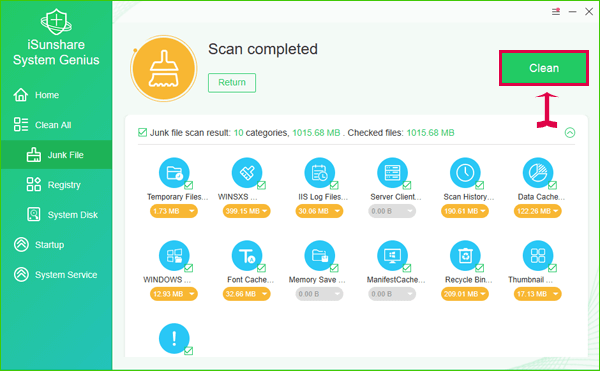The image size is (600, 371).
Task: Open System Disk in the sidebar
Action: (x=56, y=215)
